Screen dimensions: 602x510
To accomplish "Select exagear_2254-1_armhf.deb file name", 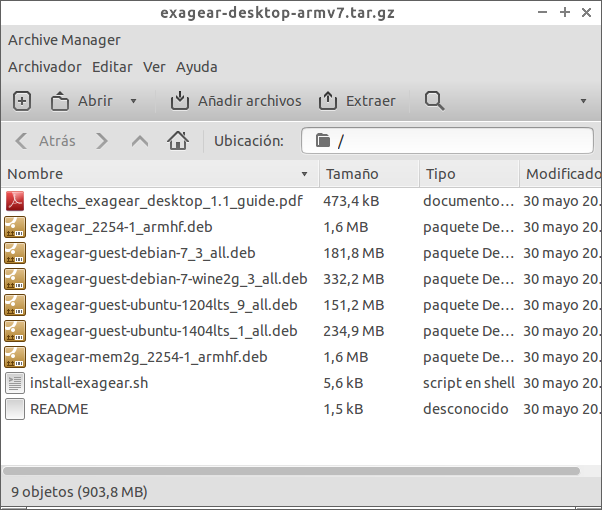I will 121,227.
